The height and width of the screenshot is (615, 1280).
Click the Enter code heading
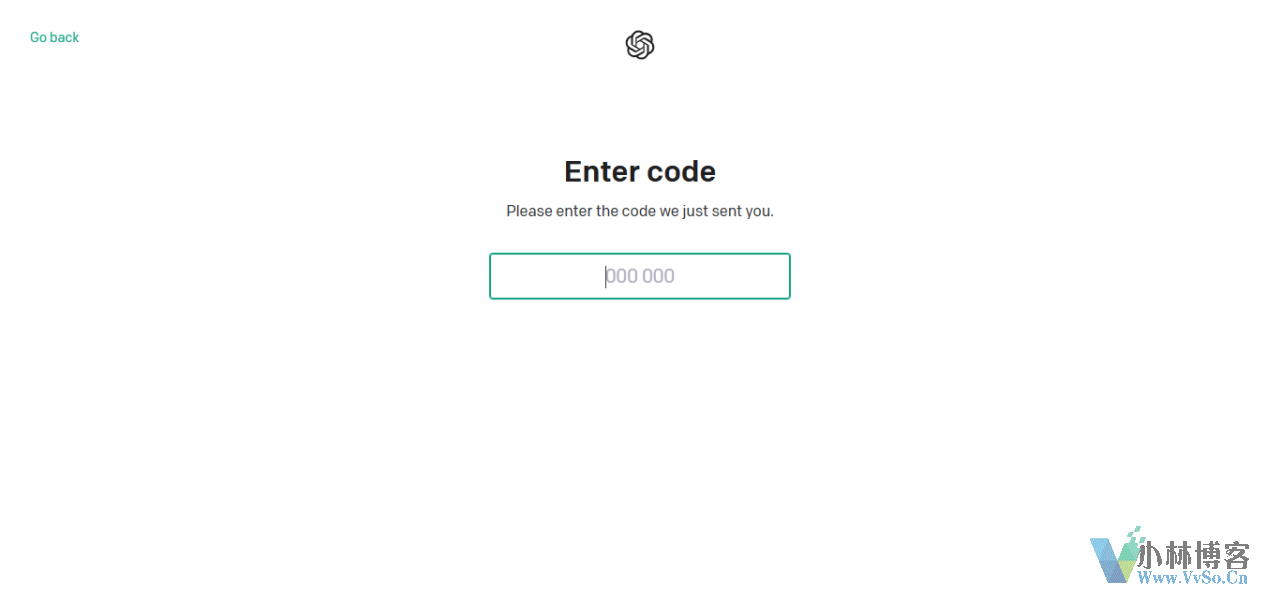click(x=640, y=171)
